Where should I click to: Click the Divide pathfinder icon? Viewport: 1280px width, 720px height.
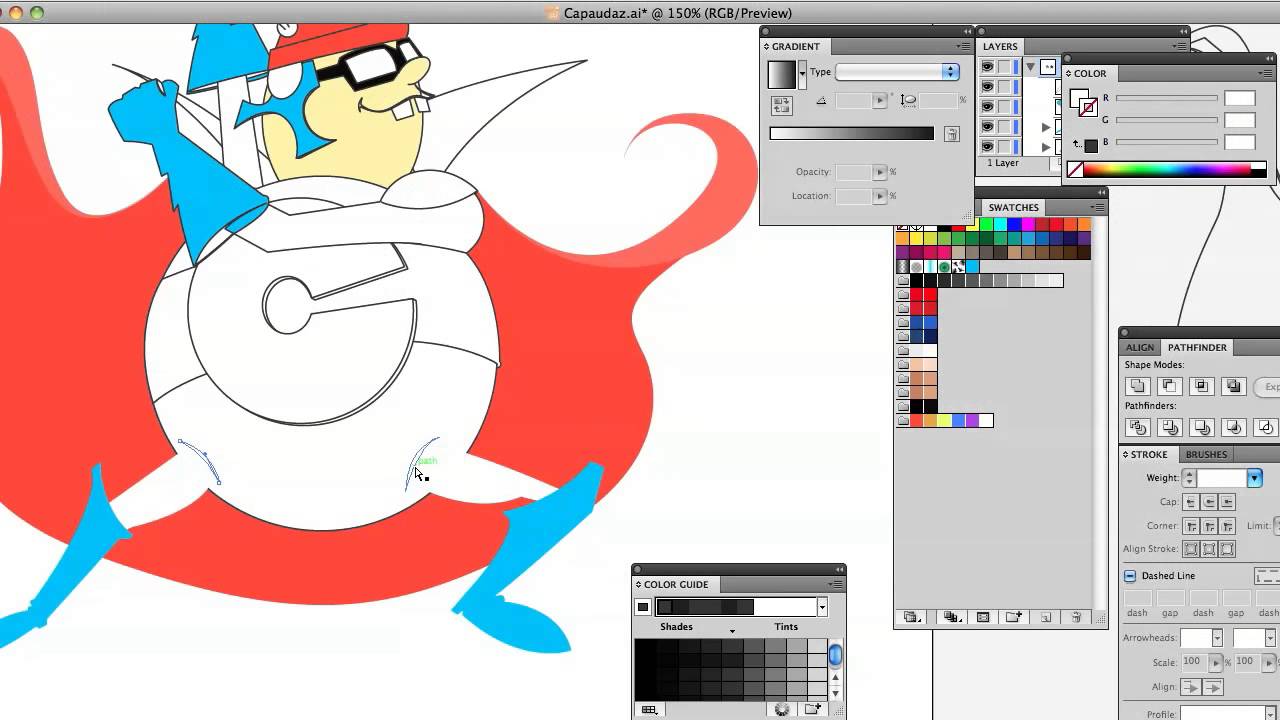coord(1137,427)
